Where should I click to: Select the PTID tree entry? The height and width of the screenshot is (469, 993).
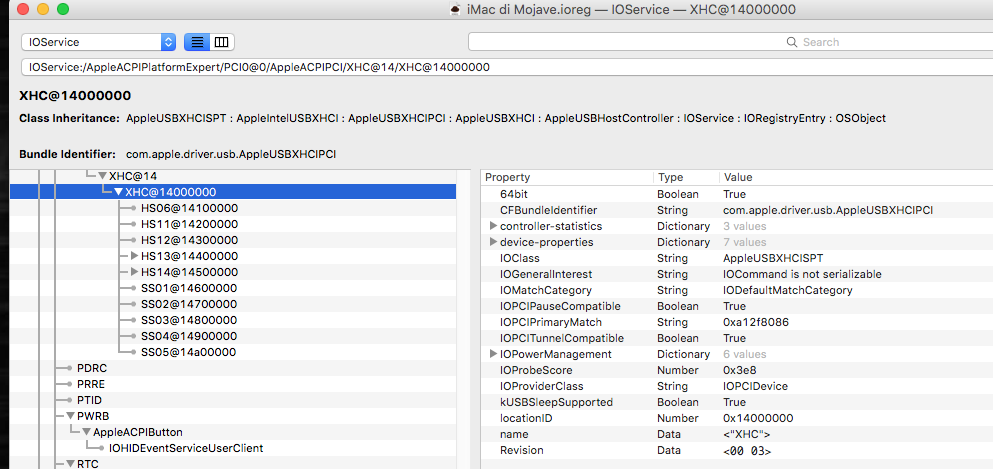tap(89, 400)
